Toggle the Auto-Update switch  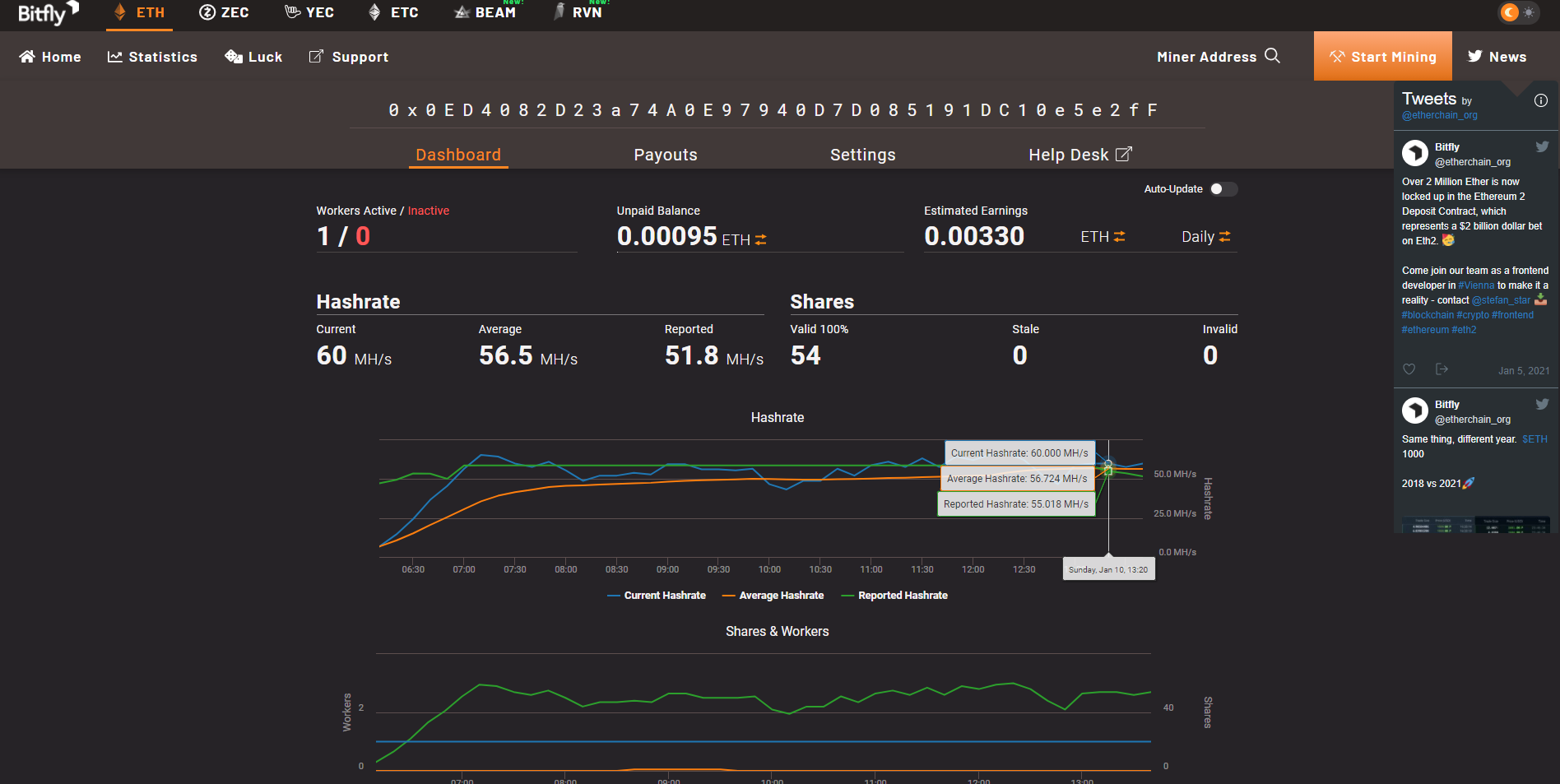(x=1223, y=189)
